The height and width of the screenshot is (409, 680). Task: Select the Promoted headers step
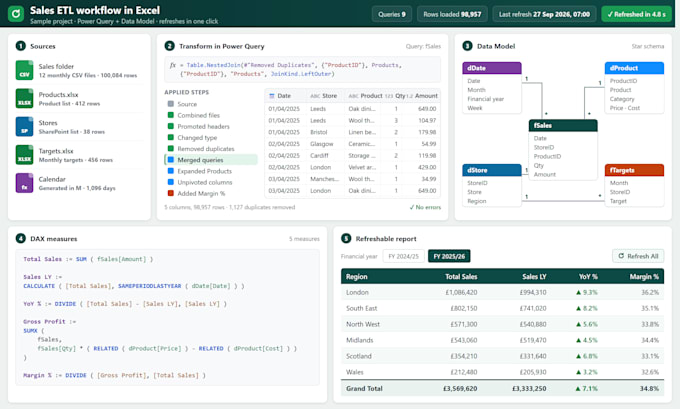pyautogui.click(x=211, y=127)
